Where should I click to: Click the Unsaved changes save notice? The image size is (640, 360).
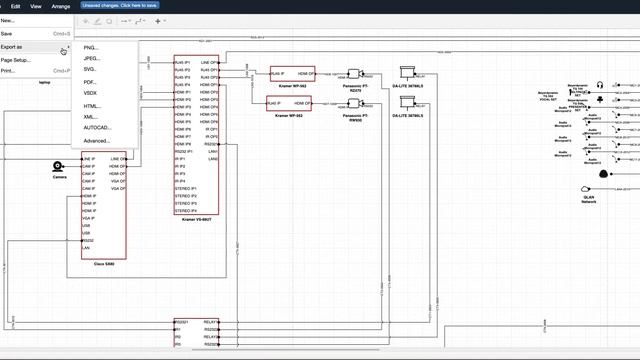click(x=120, y=5)
